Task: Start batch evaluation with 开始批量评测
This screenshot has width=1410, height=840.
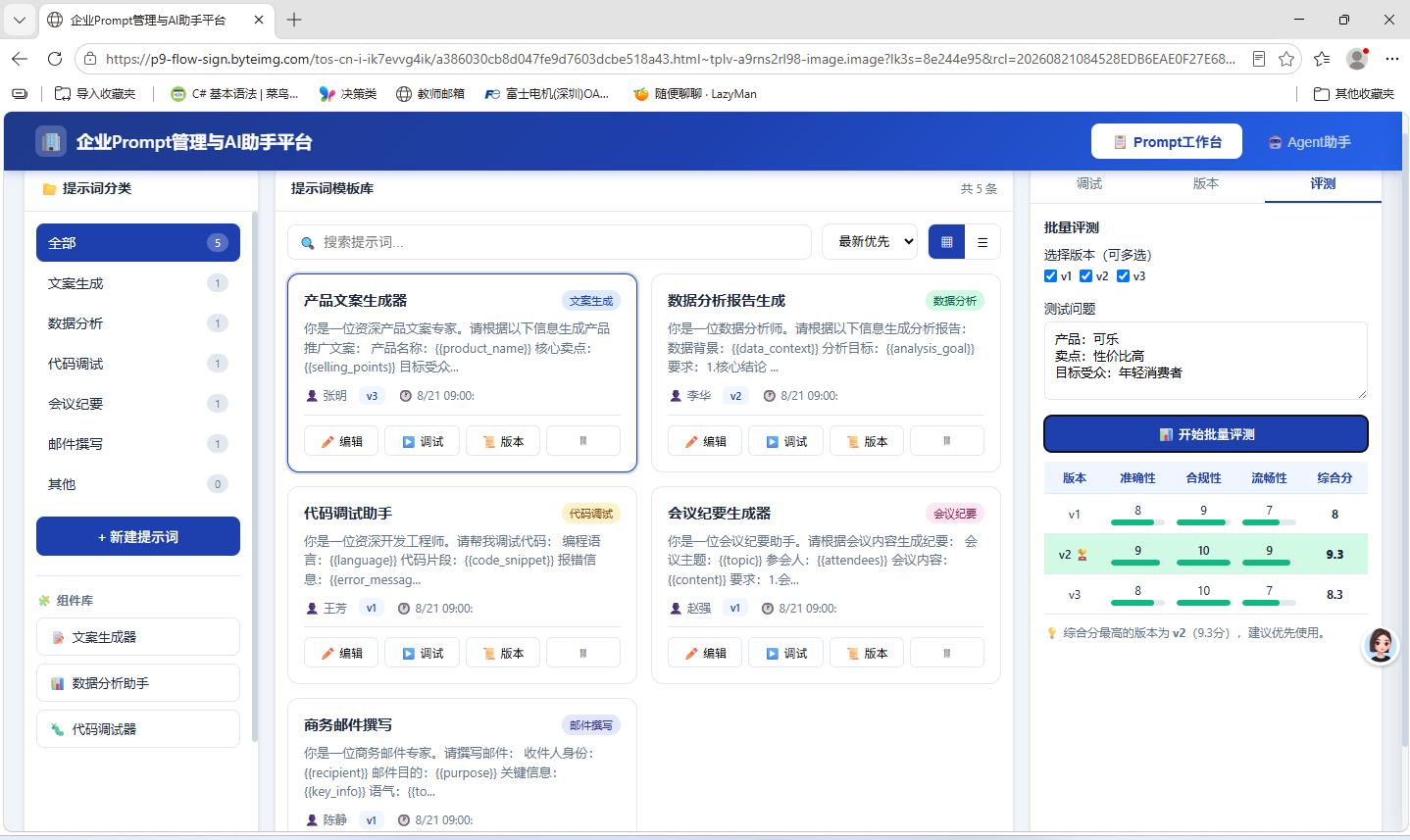Action: point(1206,434)
